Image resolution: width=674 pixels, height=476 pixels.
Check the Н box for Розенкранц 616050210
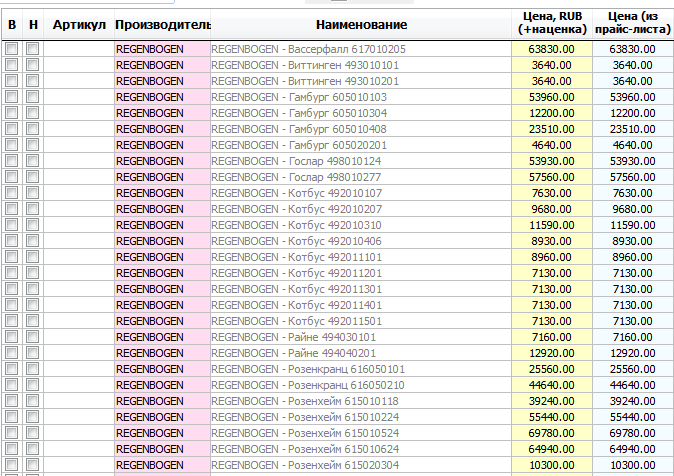(32, 384)
